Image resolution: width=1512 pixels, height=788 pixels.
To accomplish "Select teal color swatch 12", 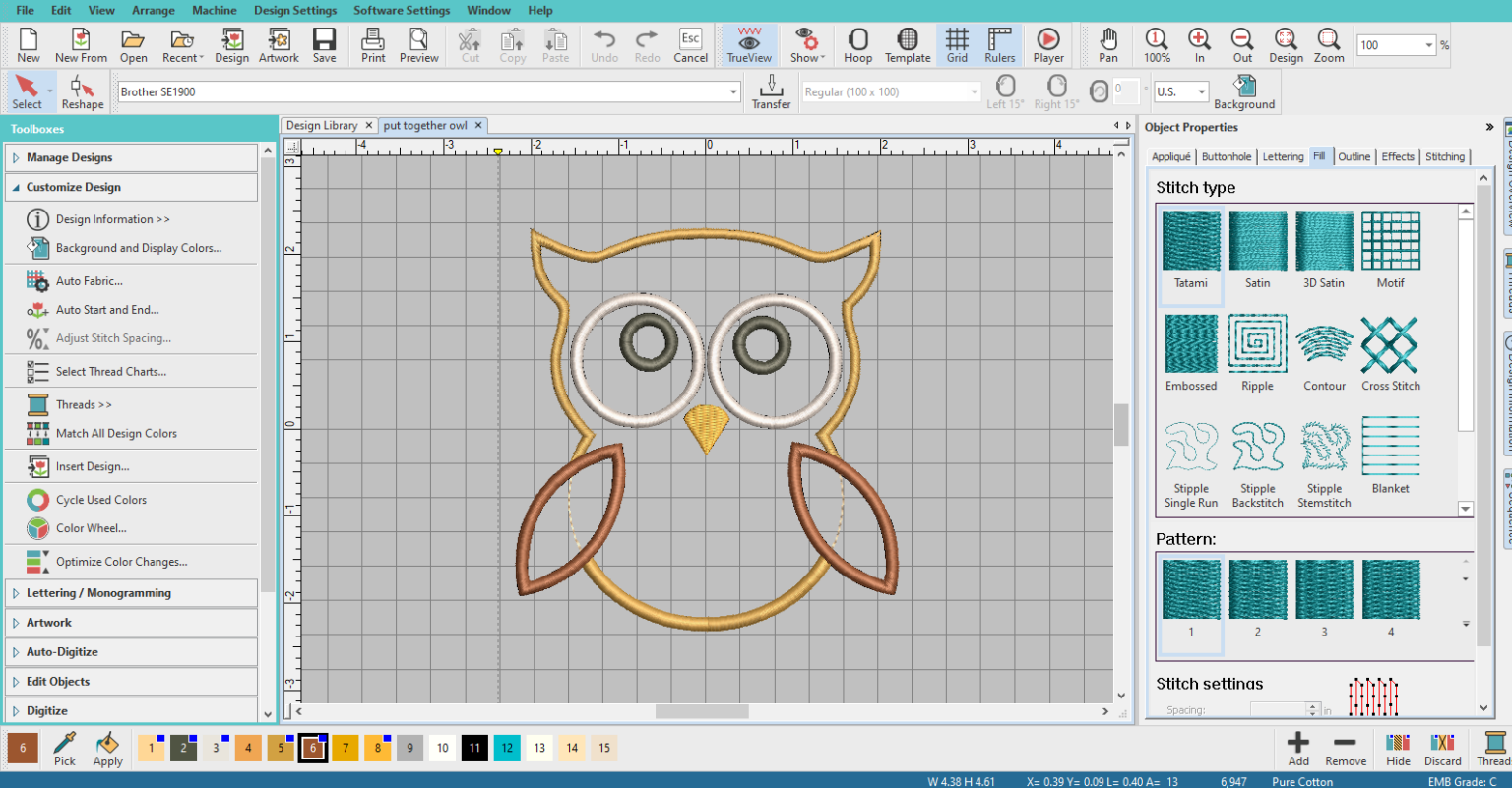I will pyautogui.click(x=507, y=748).
